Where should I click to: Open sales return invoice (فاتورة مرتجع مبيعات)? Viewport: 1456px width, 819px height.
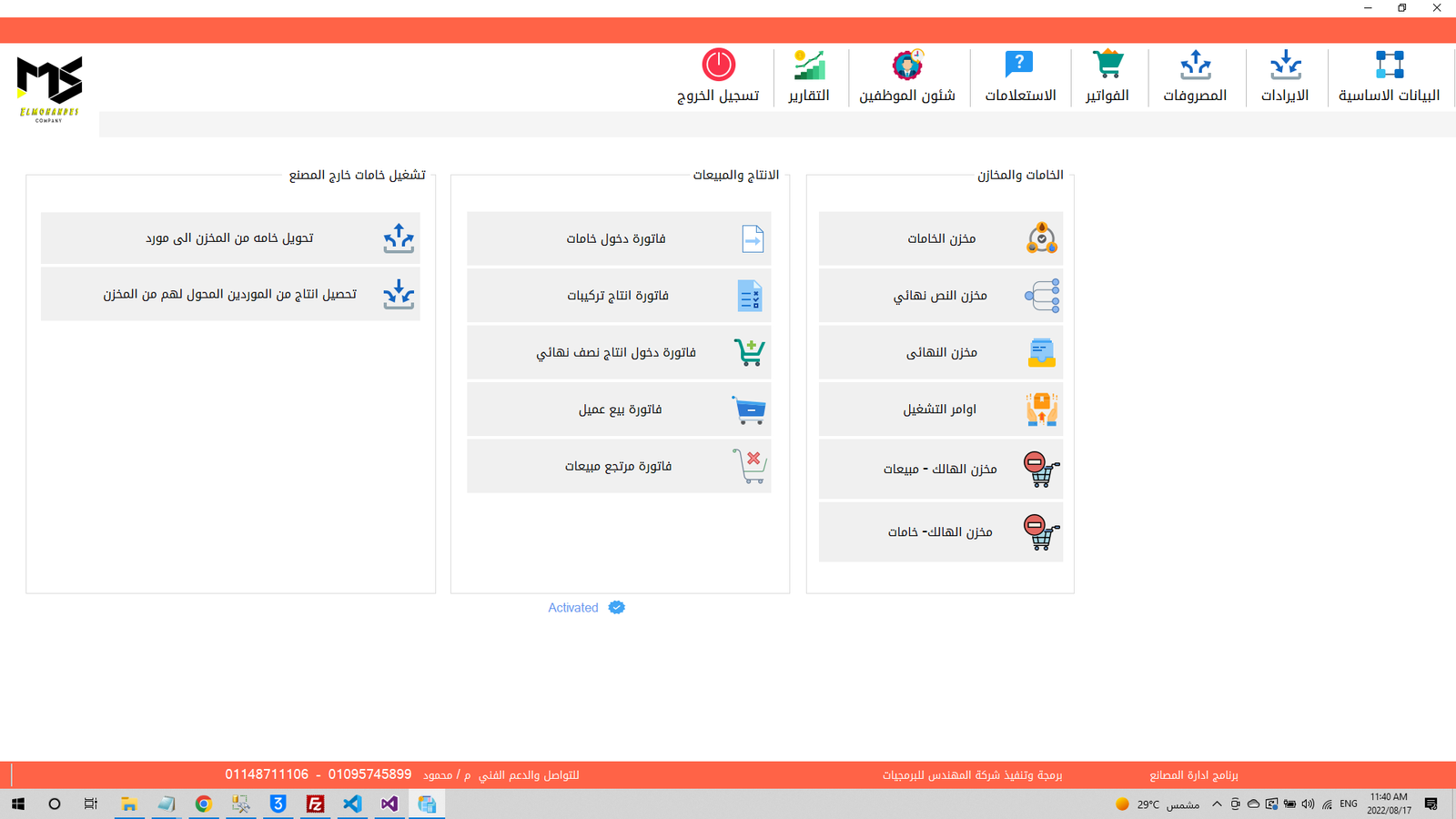point(619,466)
